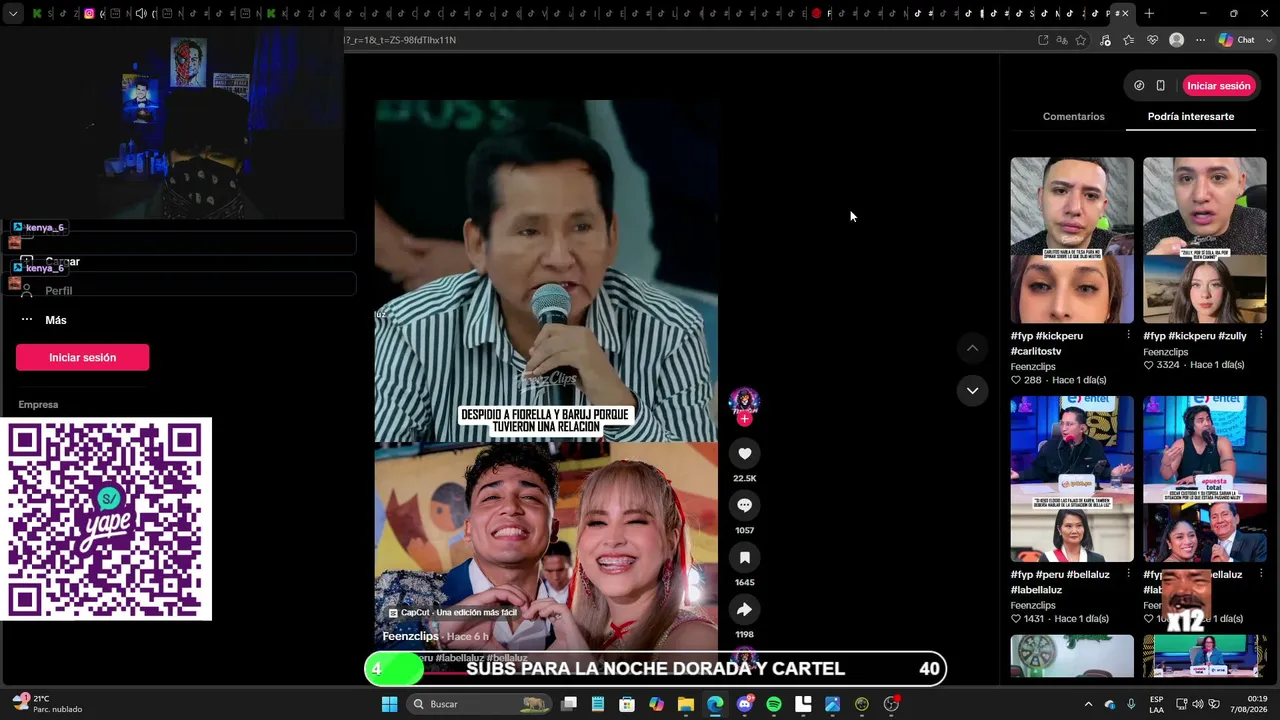Click Iniciar sesión in the top right
Viewport: 1280px width, 720px height.
(x=1219, y=86)
